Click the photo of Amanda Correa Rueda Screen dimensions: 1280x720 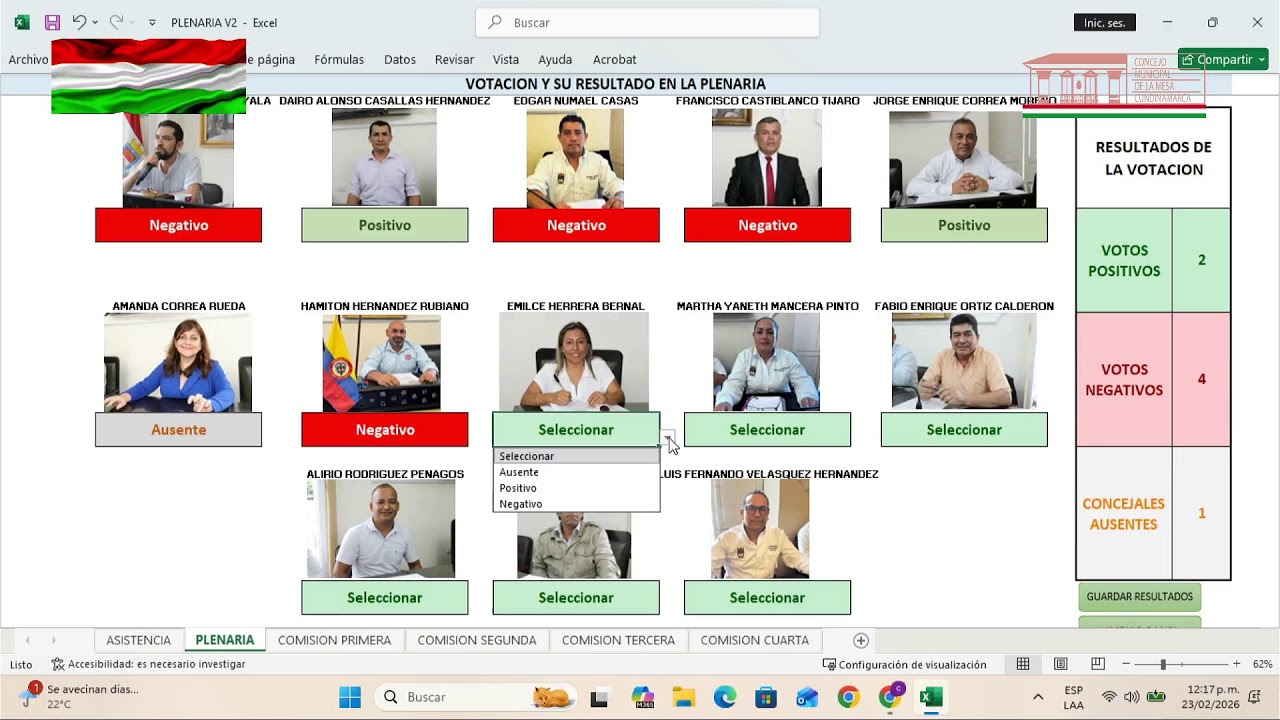click(178, 363)
